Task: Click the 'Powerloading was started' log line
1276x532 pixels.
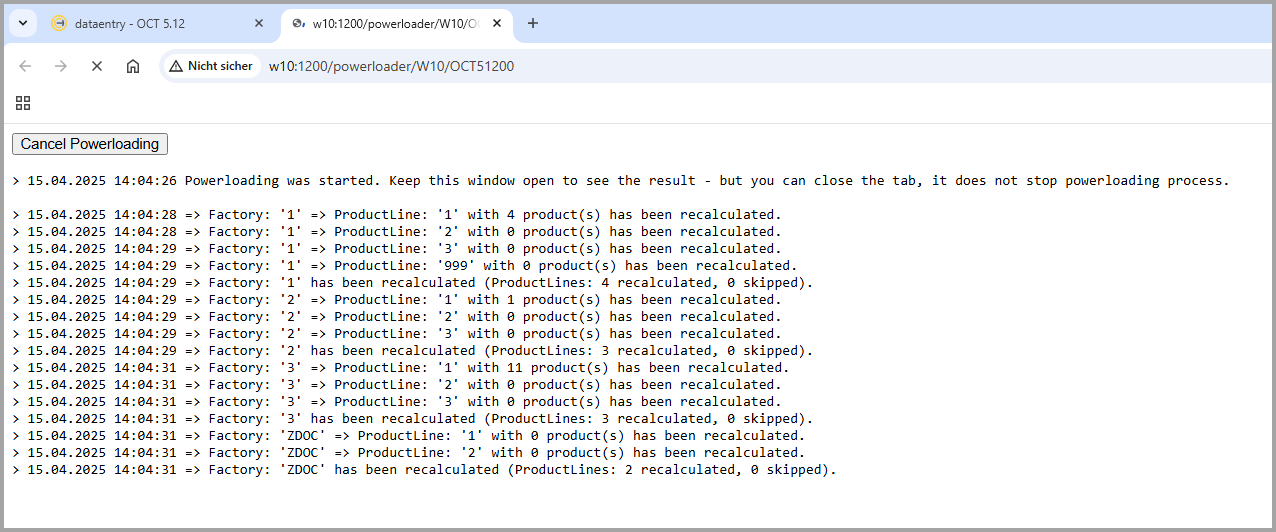Action: click(620, 181)
